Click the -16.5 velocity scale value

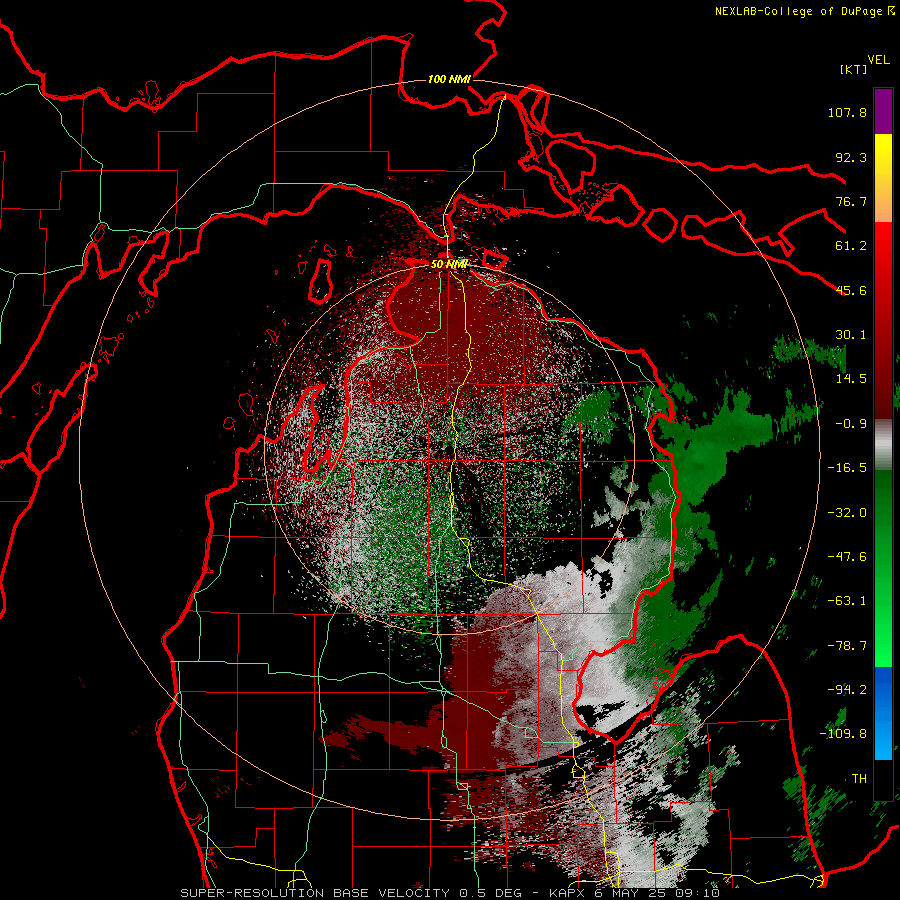(847, 468)
